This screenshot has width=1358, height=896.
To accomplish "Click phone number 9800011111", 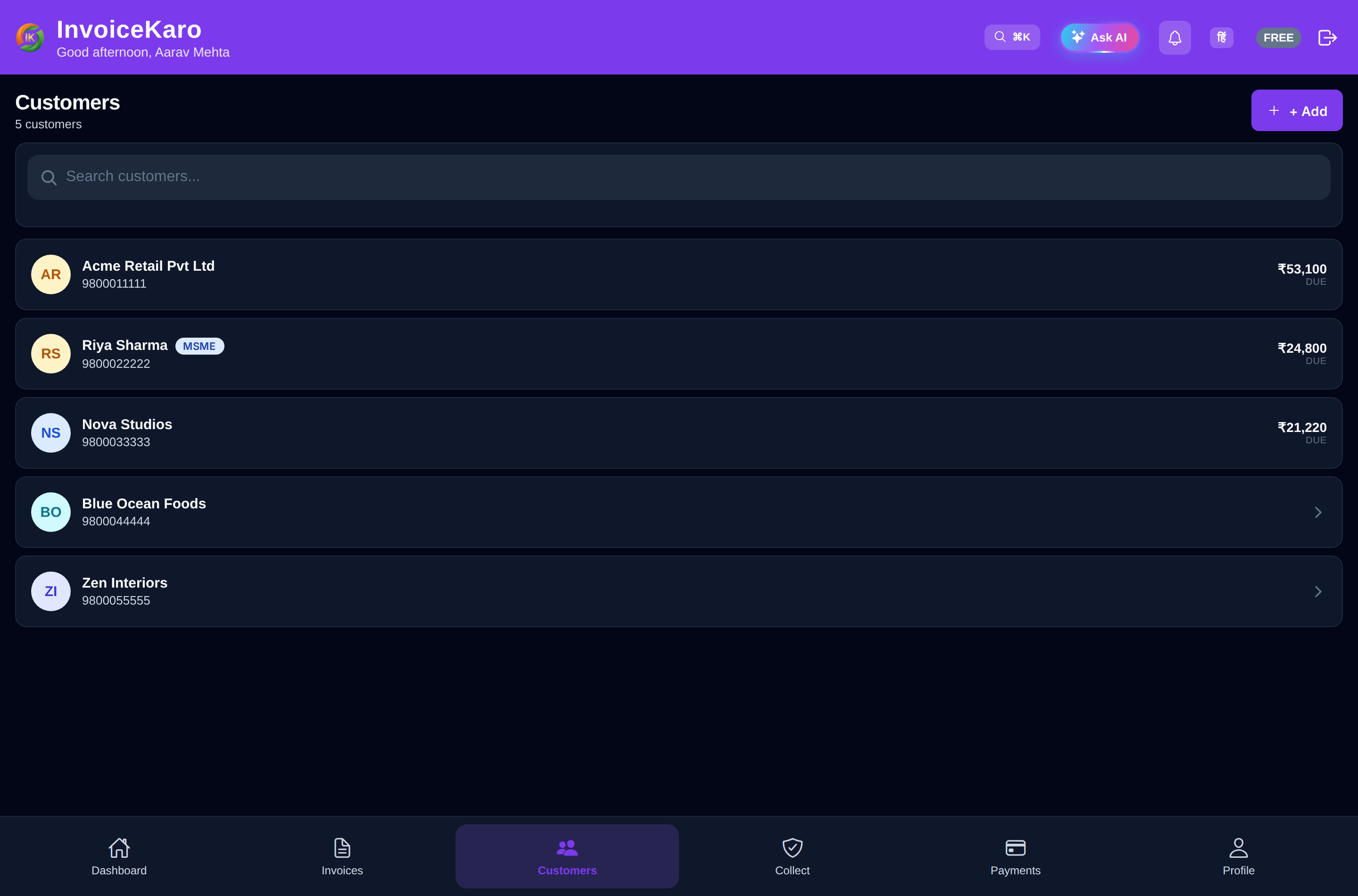I will (x=114, y=283).
